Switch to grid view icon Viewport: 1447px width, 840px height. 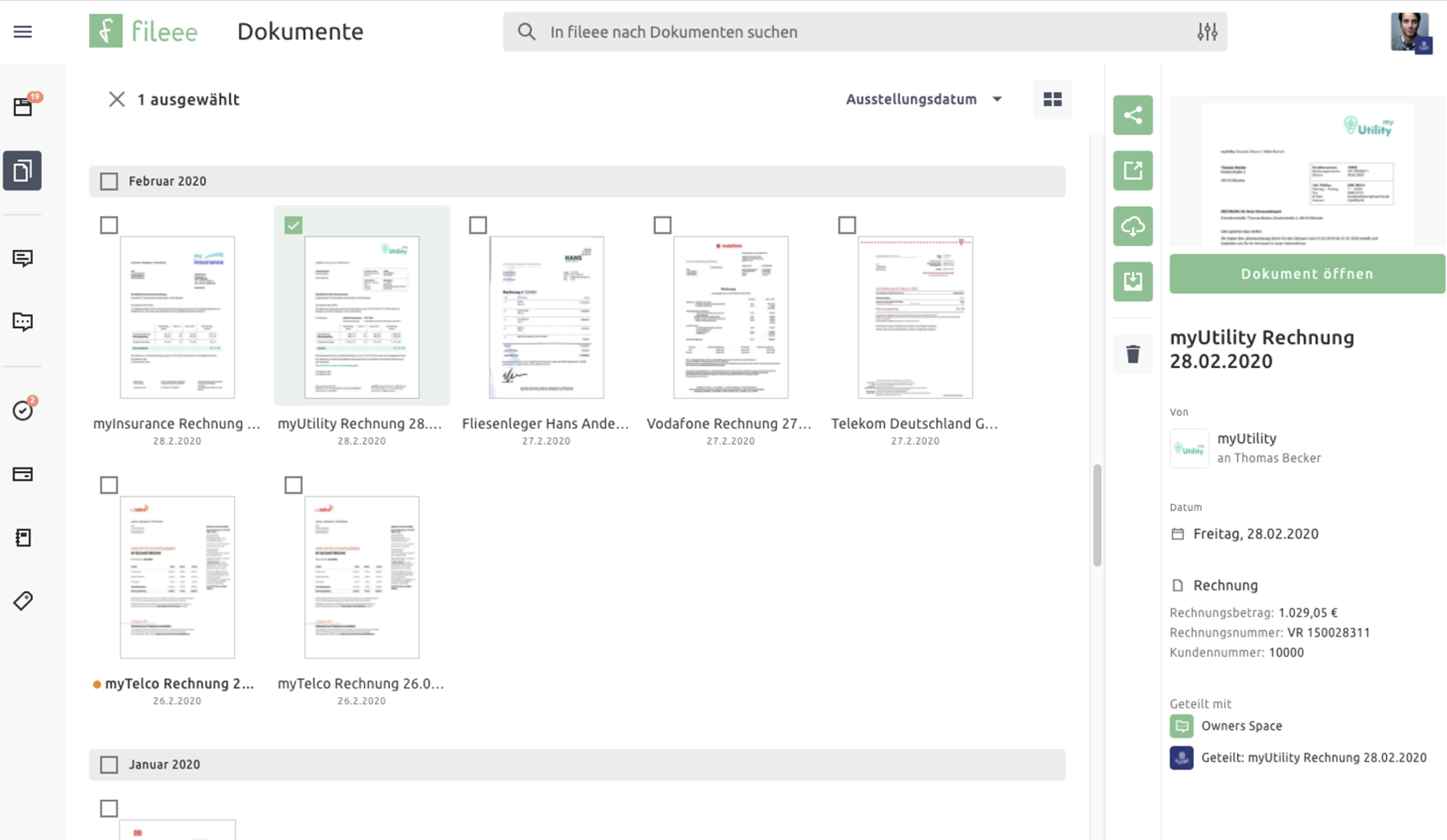tap(1052, 100)
